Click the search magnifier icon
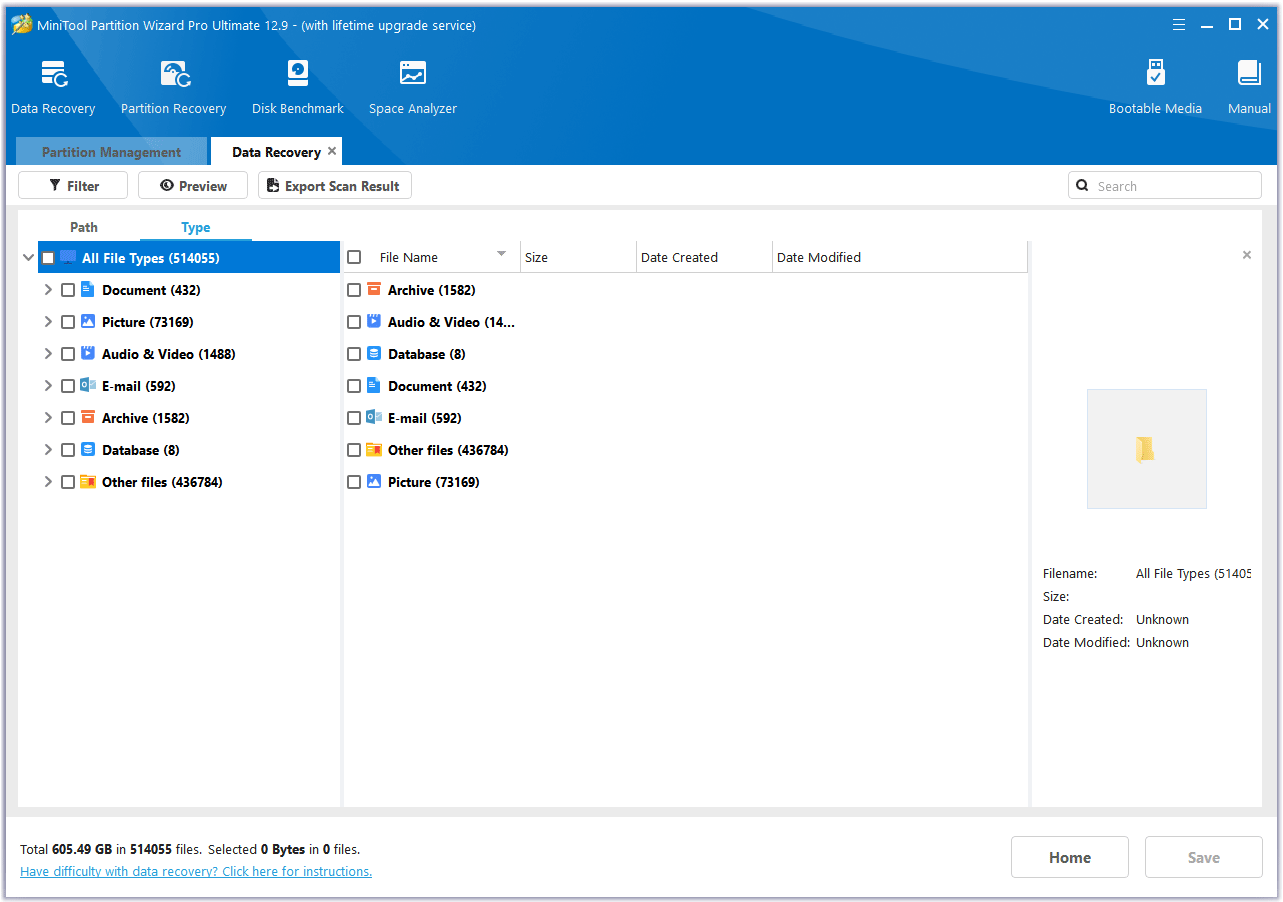Screen dimensions: 1283x902 pos(1083,186)
